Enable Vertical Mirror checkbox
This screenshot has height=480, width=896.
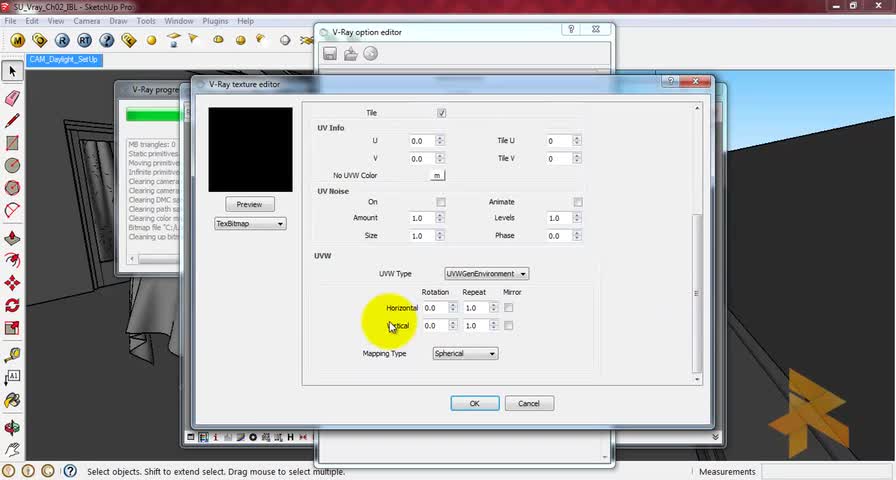(x=509, y=326)
